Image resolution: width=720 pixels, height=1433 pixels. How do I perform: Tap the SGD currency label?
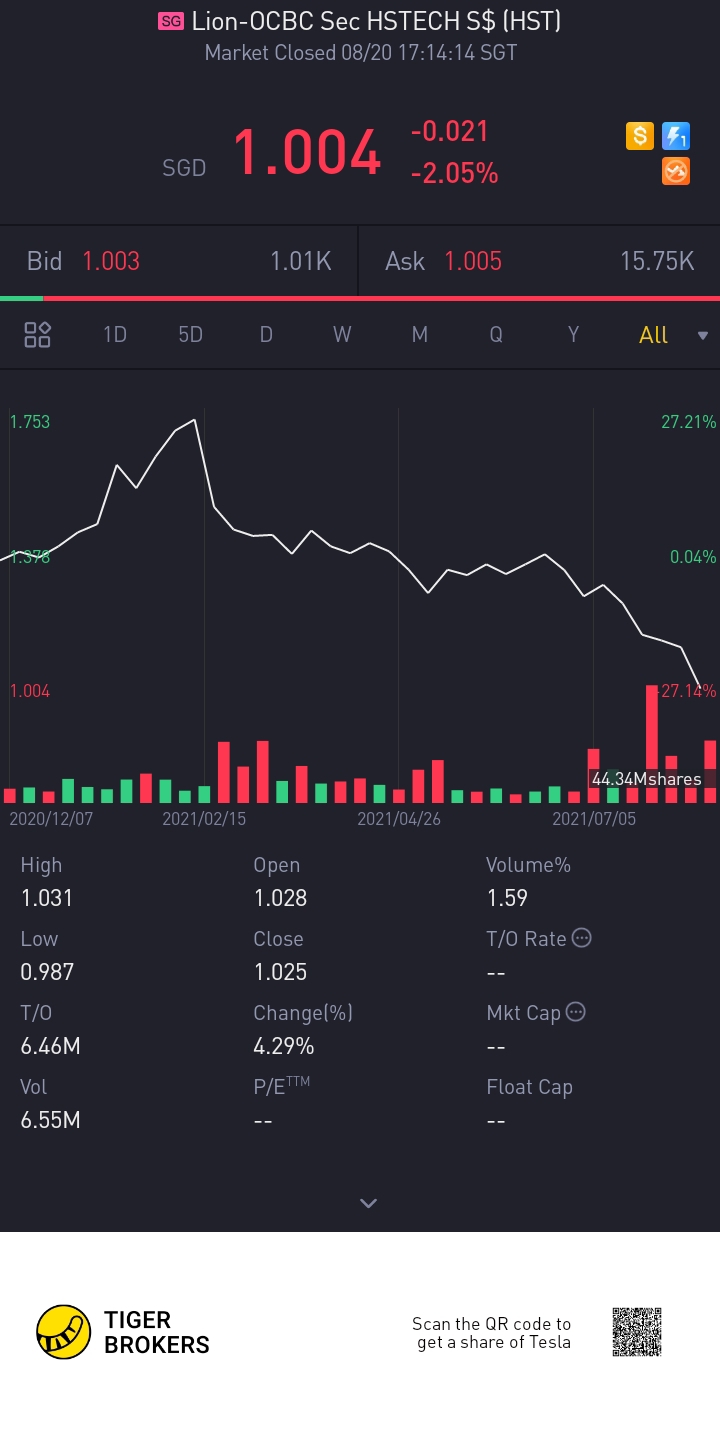184,168
